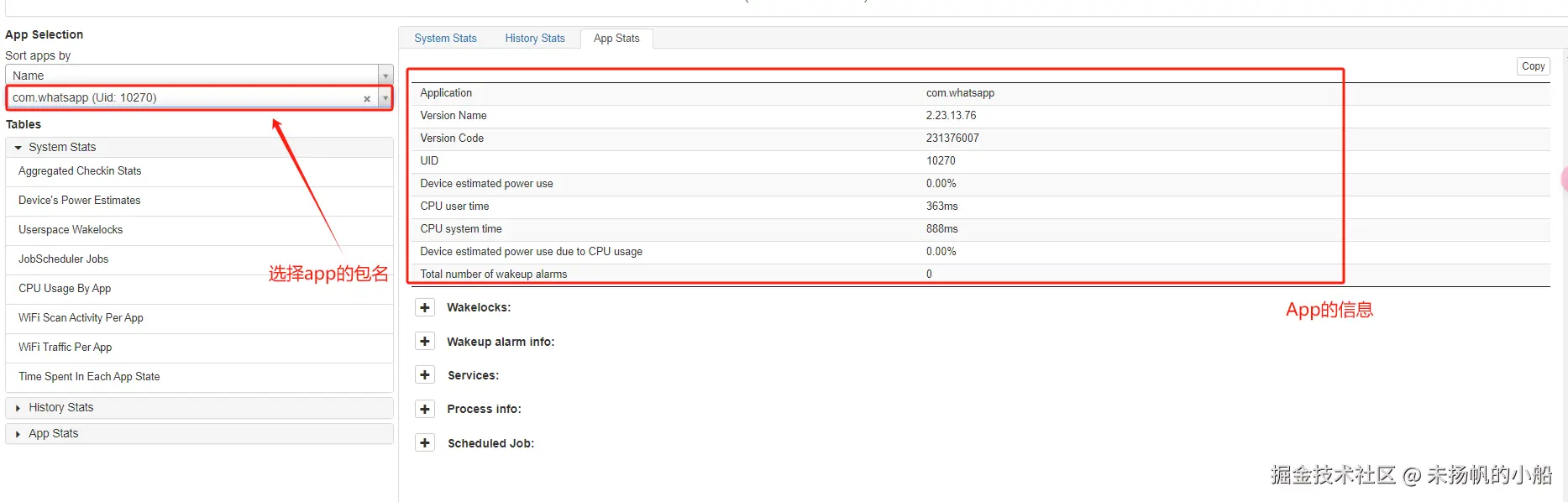The image size is (1568, 502).
Task: Select the App Stats tab
Action: click(x=616, y=39)
